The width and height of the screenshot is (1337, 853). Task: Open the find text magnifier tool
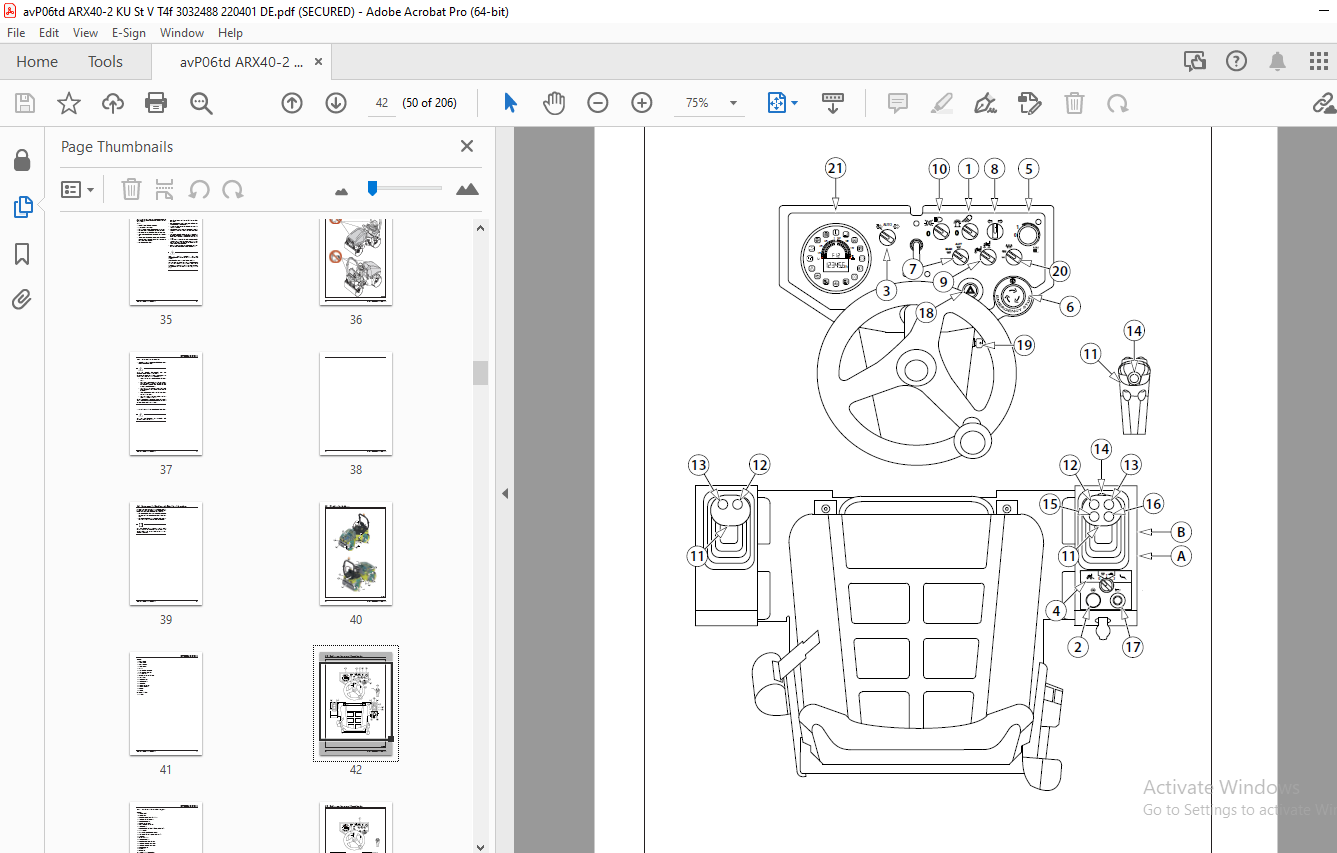(202, 103)
